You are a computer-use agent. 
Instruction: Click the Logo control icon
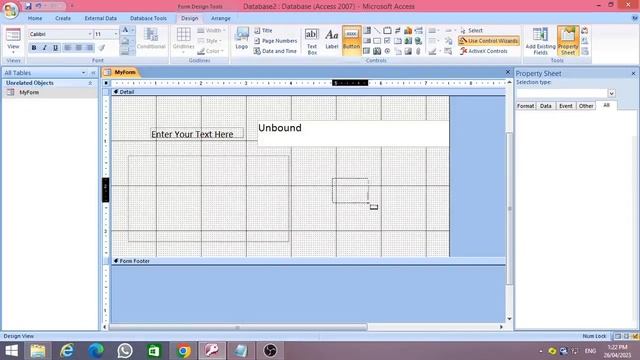[x=242, y=39]
